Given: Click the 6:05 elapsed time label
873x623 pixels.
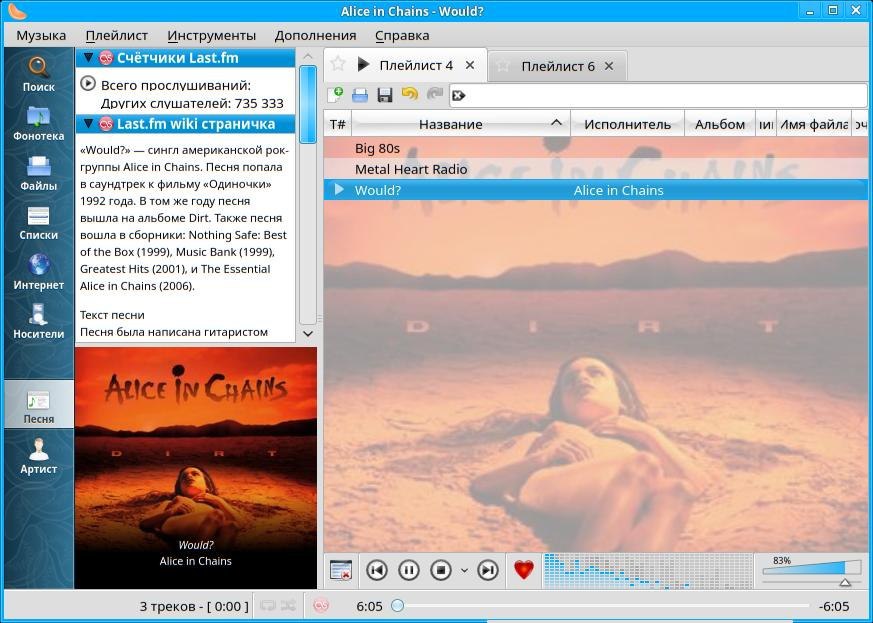Looking at the screenshot, I should pos(369,606).
